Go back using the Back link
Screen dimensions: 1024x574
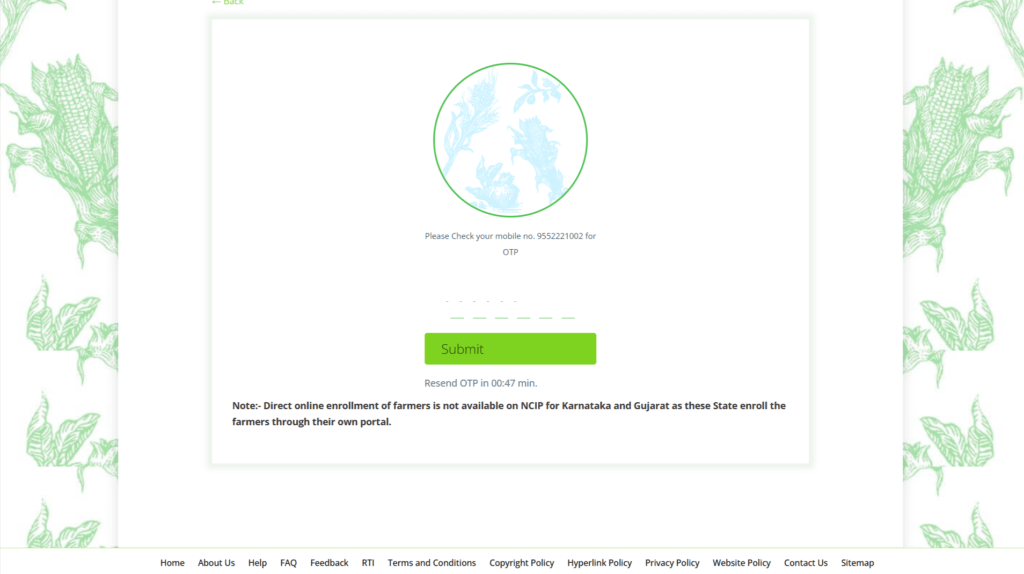227,3
